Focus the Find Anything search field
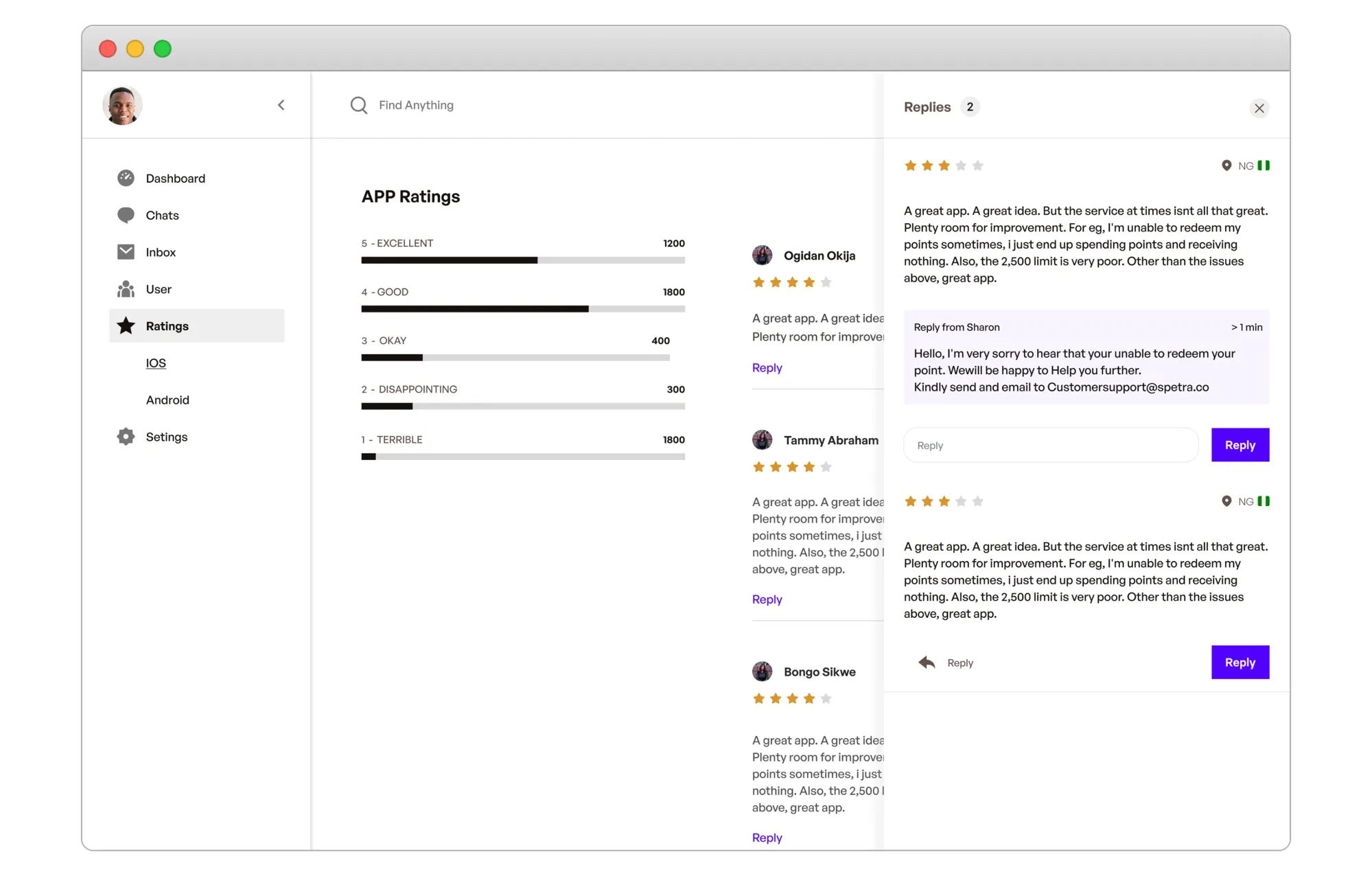The image size is (1372, 885). (416, 105)
